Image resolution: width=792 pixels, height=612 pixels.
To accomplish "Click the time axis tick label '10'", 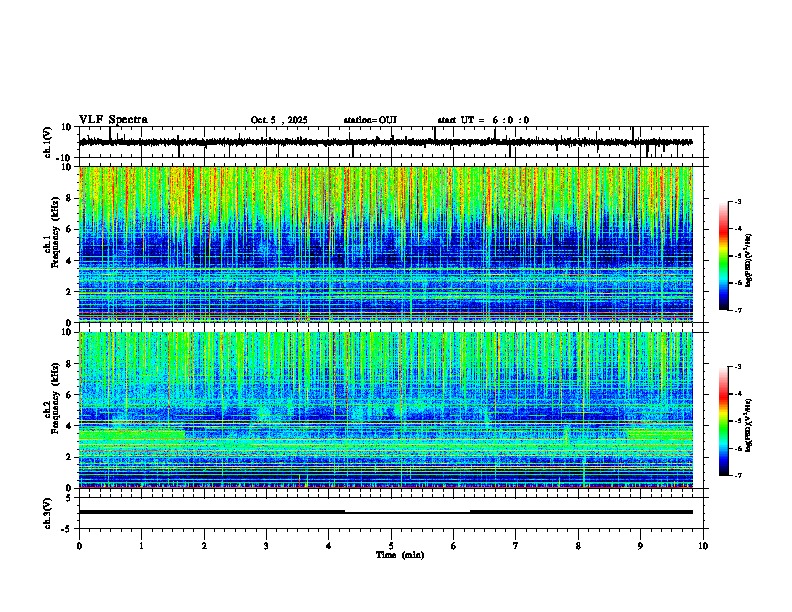I will (x=703, y=546).
